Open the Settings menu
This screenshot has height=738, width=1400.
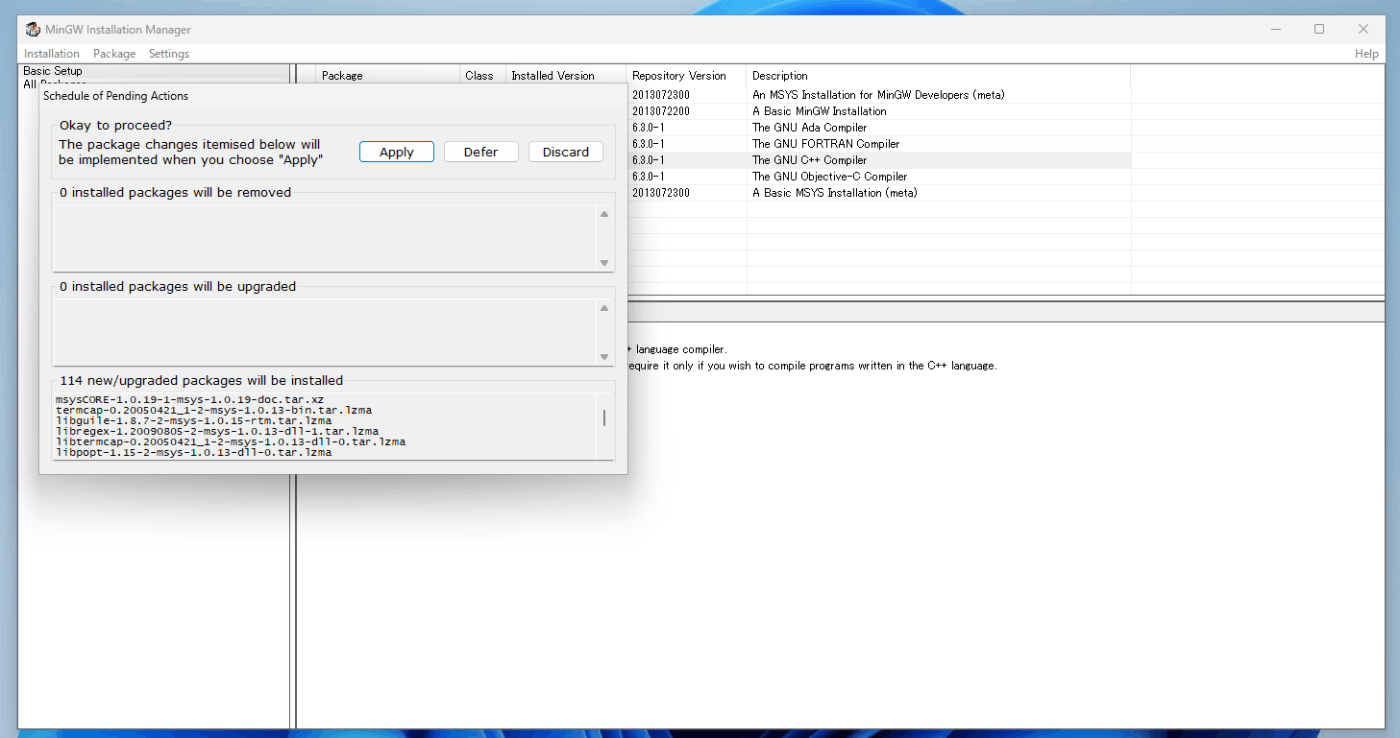coord(169,54)
